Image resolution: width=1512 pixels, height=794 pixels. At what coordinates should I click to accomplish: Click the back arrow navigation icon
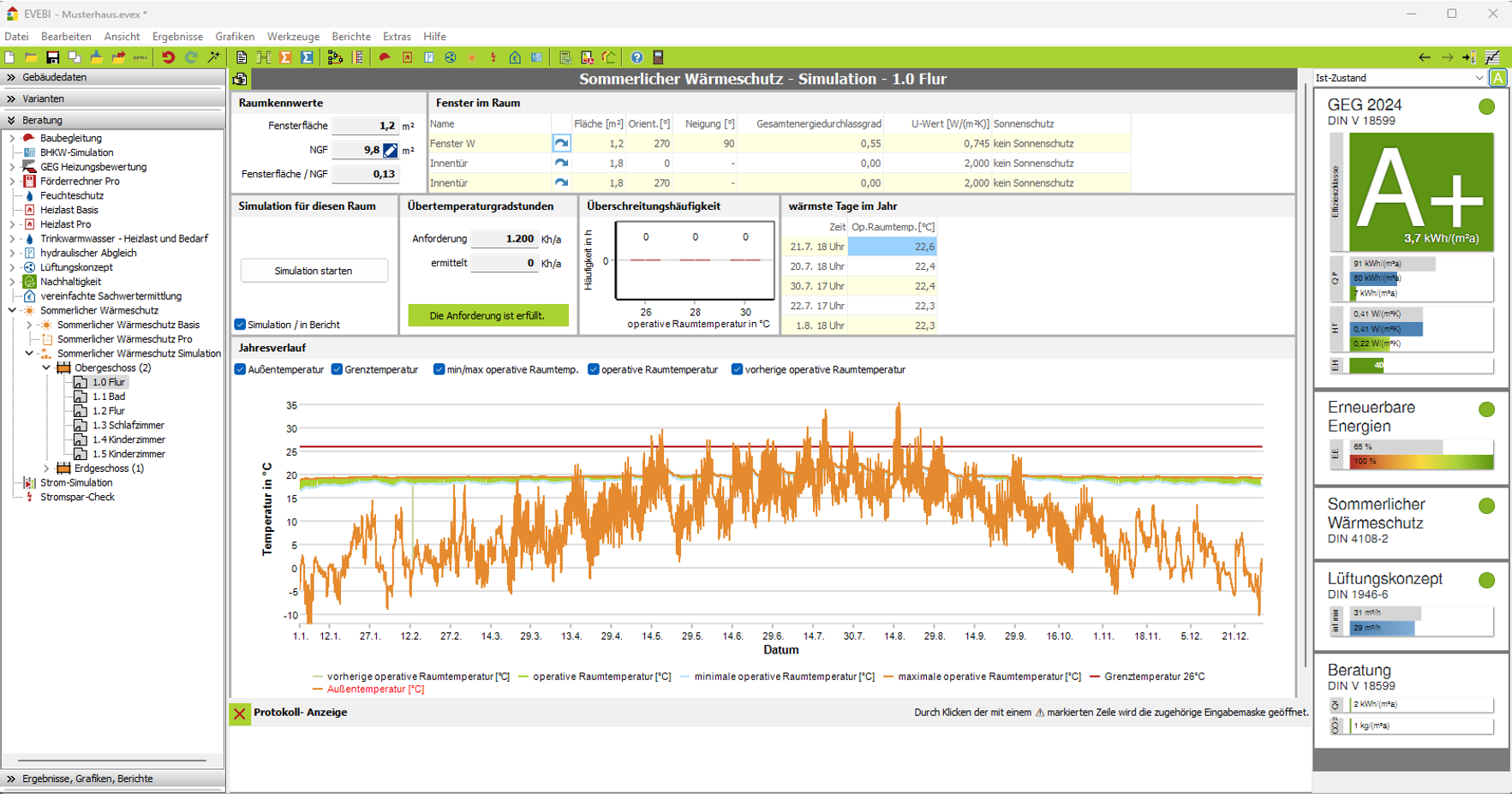click(1424, 57)
